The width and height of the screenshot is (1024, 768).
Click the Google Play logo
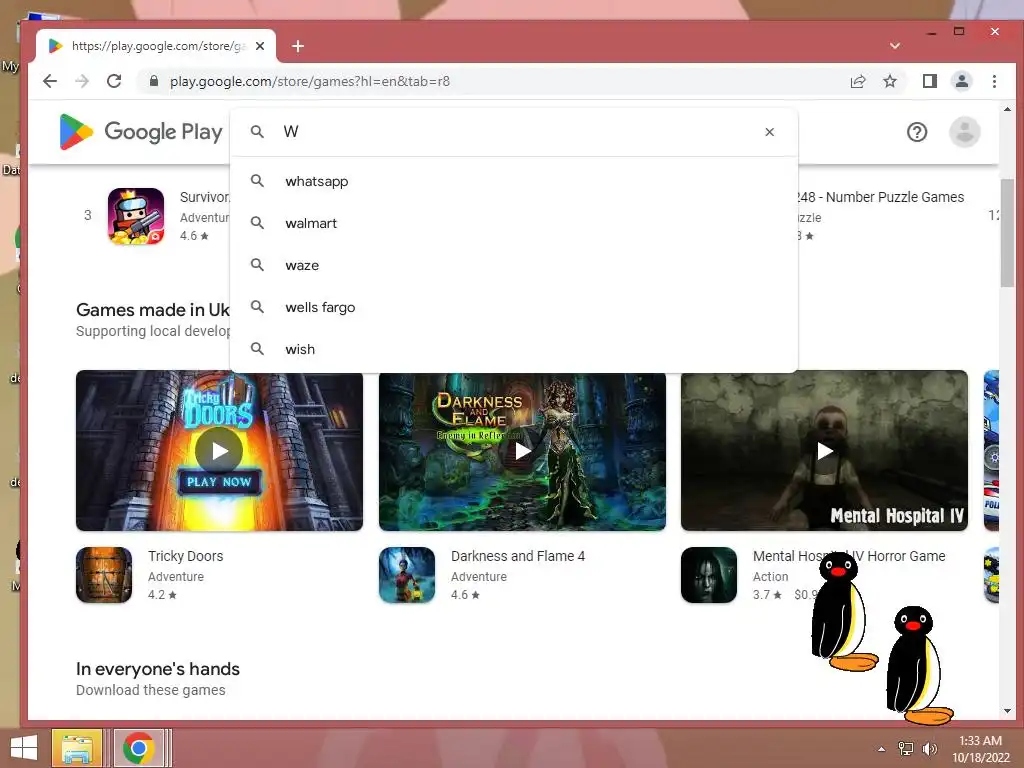[141, 132]
